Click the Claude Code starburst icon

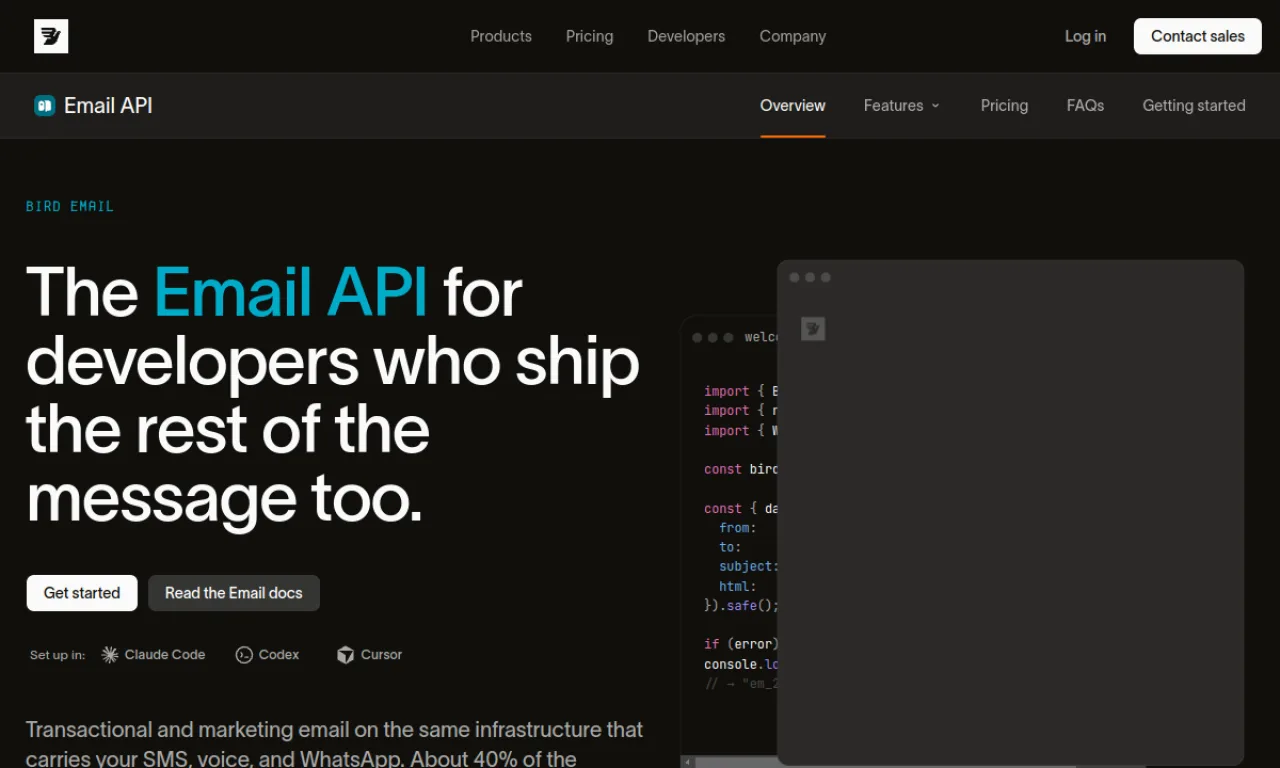click(x=110, y=655)
